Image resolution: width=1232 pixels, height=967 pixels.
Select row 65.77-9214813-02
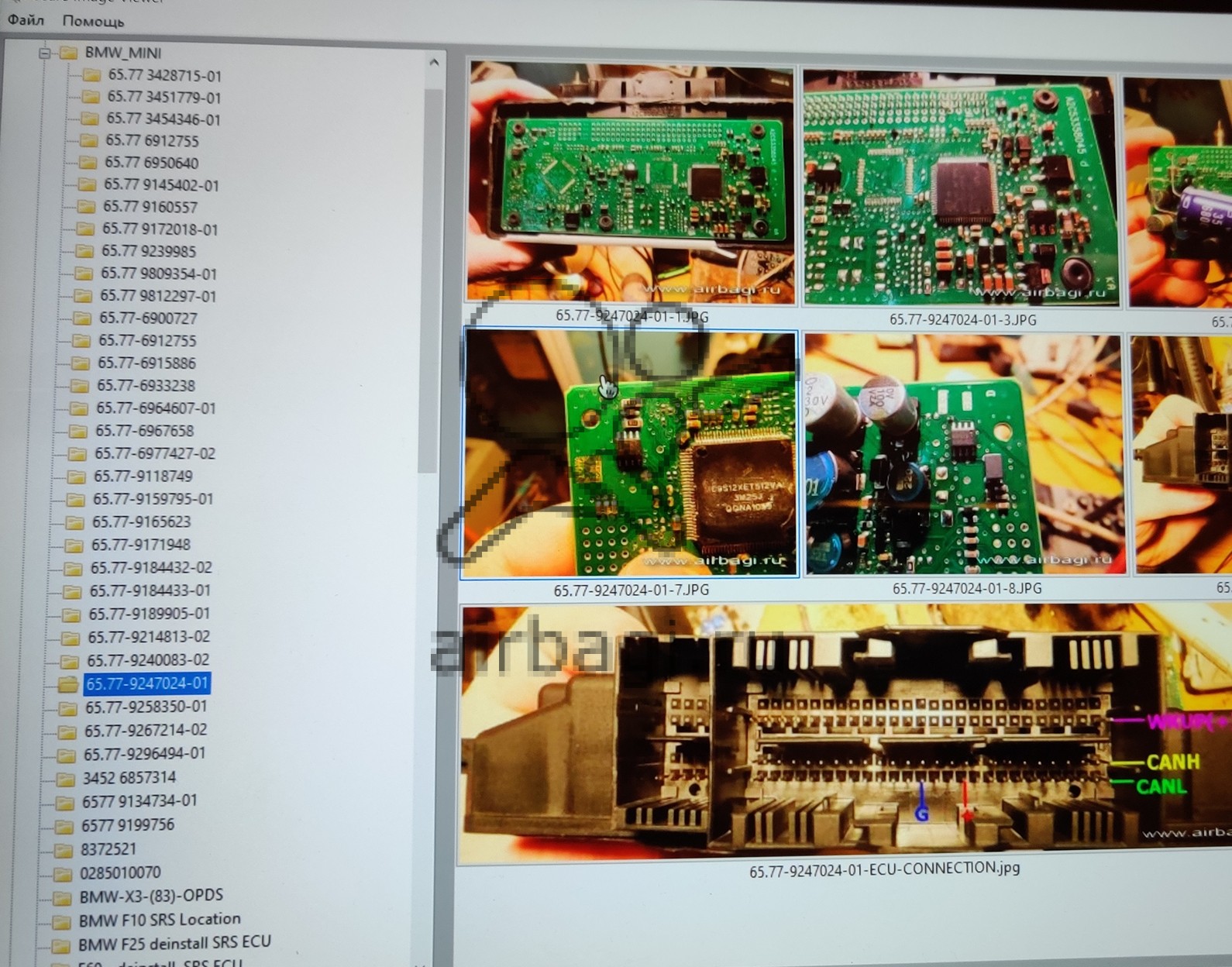click(148, 637)
